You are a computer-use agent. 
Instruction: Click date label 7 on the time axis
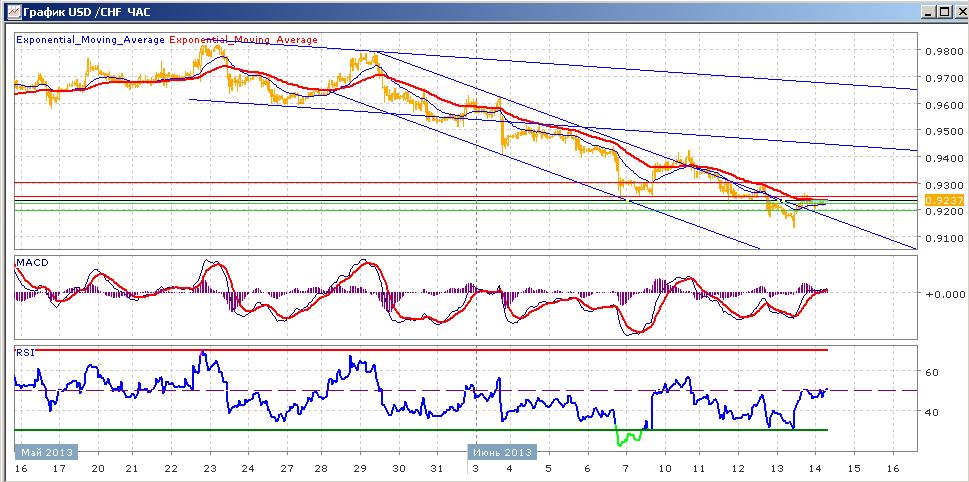click(x=626, y=468)
